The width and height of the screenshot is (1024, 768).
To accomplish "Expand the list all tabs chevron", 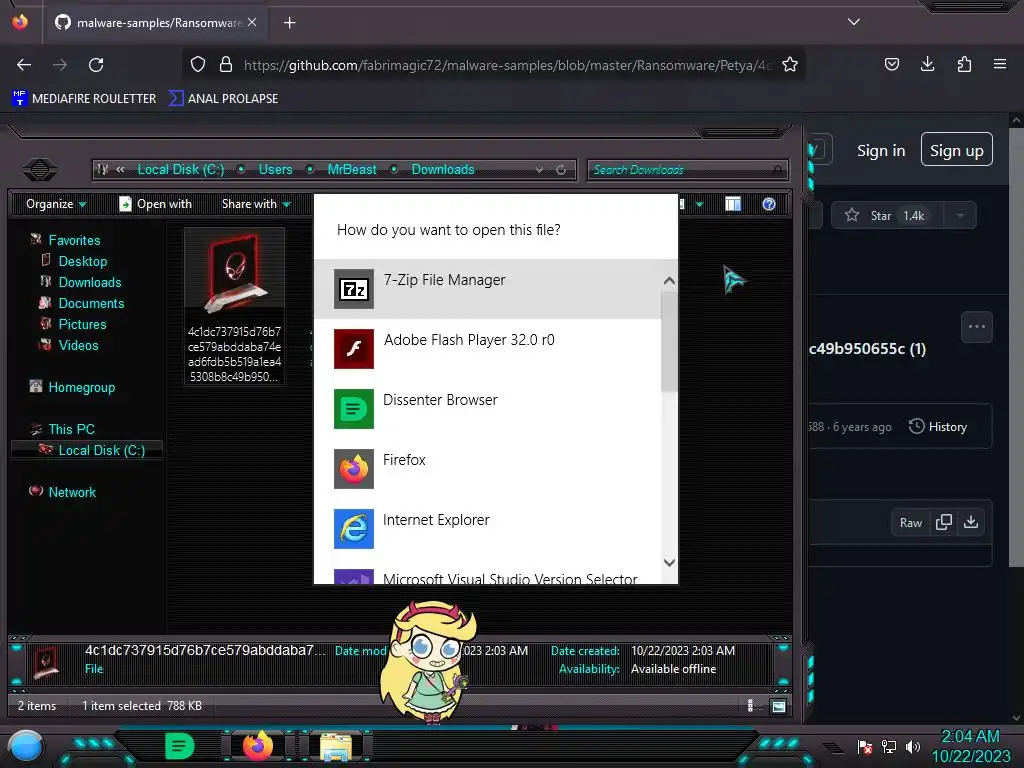I will [x=854, y=22].
